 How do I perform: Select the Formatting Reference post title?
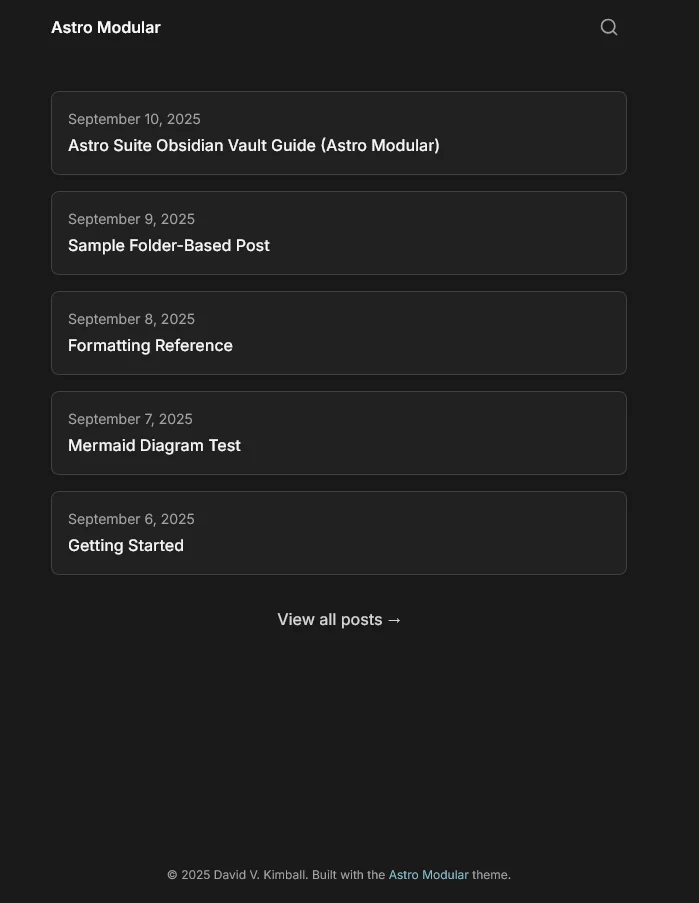[x=150, y=346]
